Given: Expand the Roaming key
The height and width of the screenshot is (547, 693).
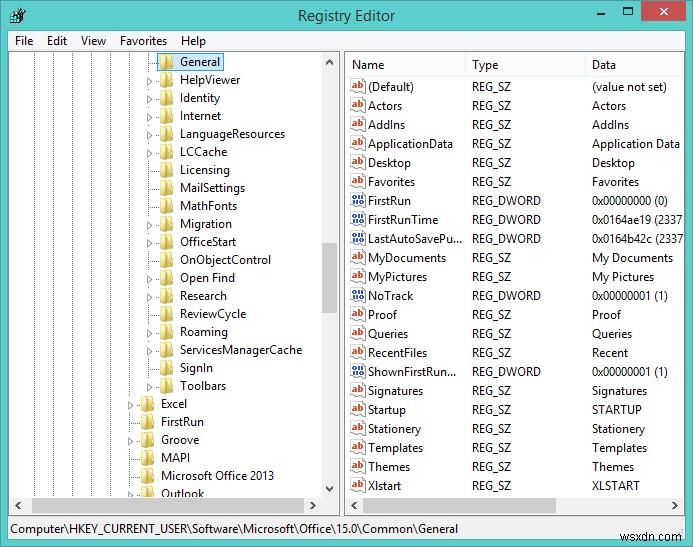Looking at the screenshot, I should click(x=149, y=333).
